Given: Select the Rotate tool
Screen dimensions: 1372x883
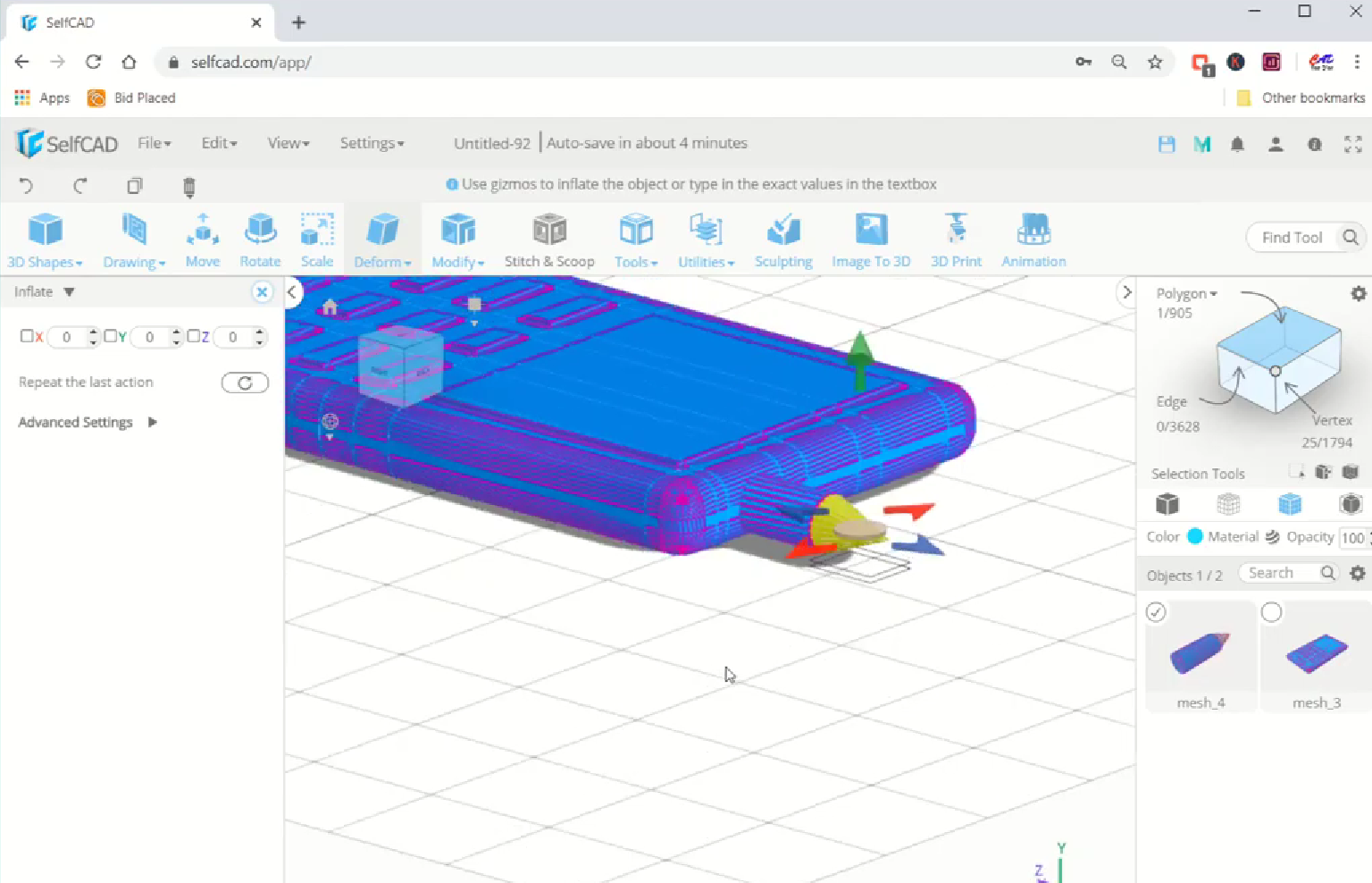Looking at the screenshot, I should click(260, 240).
